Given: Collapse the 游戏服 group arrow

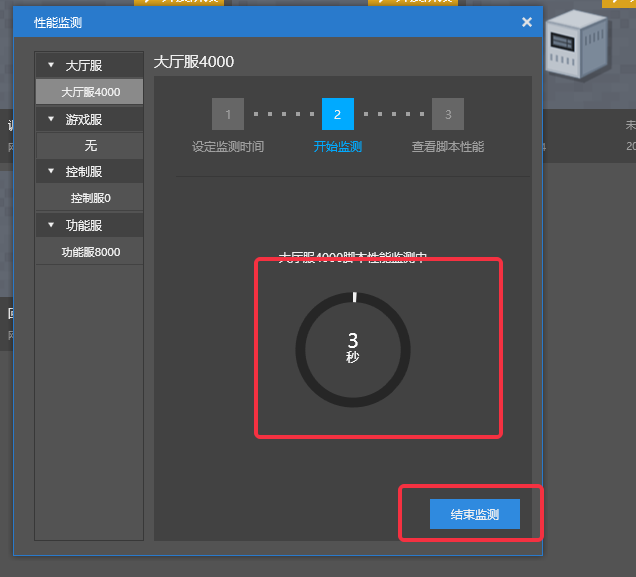Looking at the screenshot, I should 51,119.
